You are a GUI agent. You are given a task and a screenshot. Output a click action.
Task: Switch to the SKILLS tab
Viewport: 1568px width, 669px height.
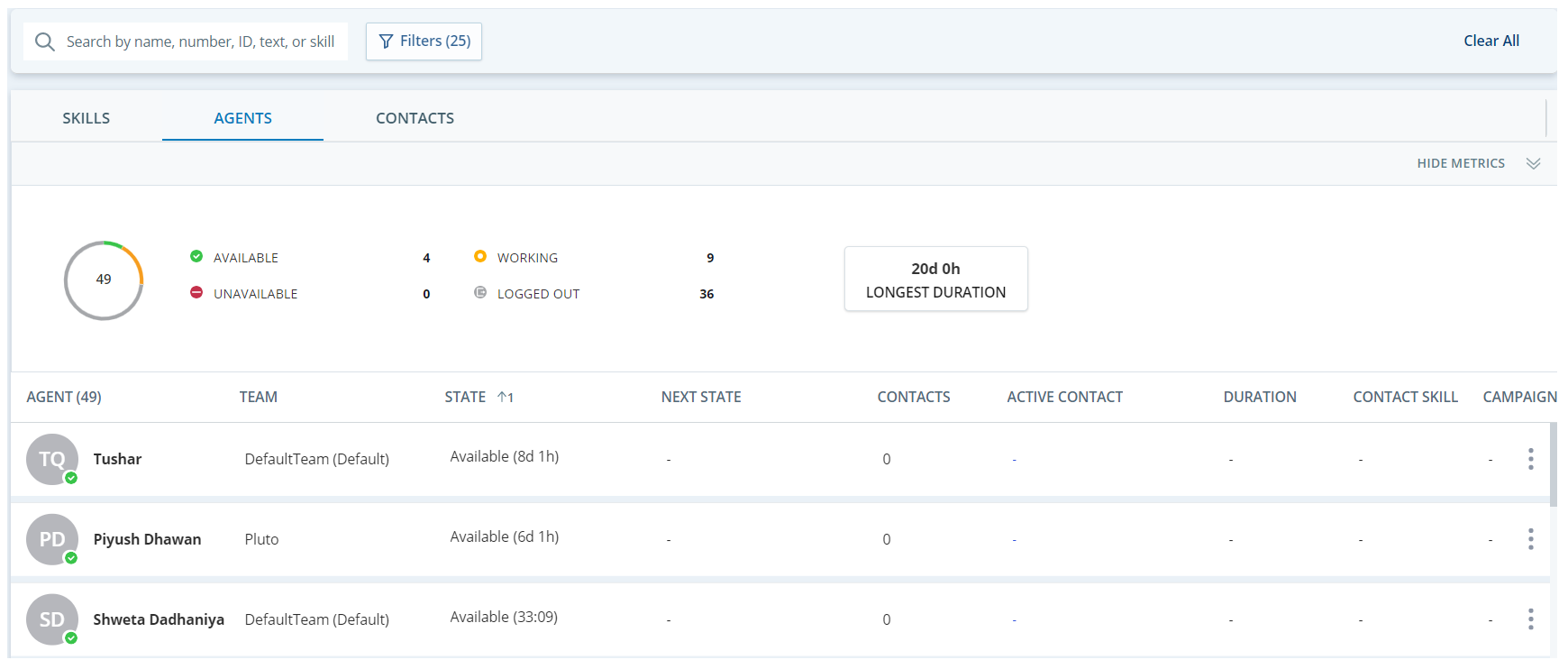point(87,118)
